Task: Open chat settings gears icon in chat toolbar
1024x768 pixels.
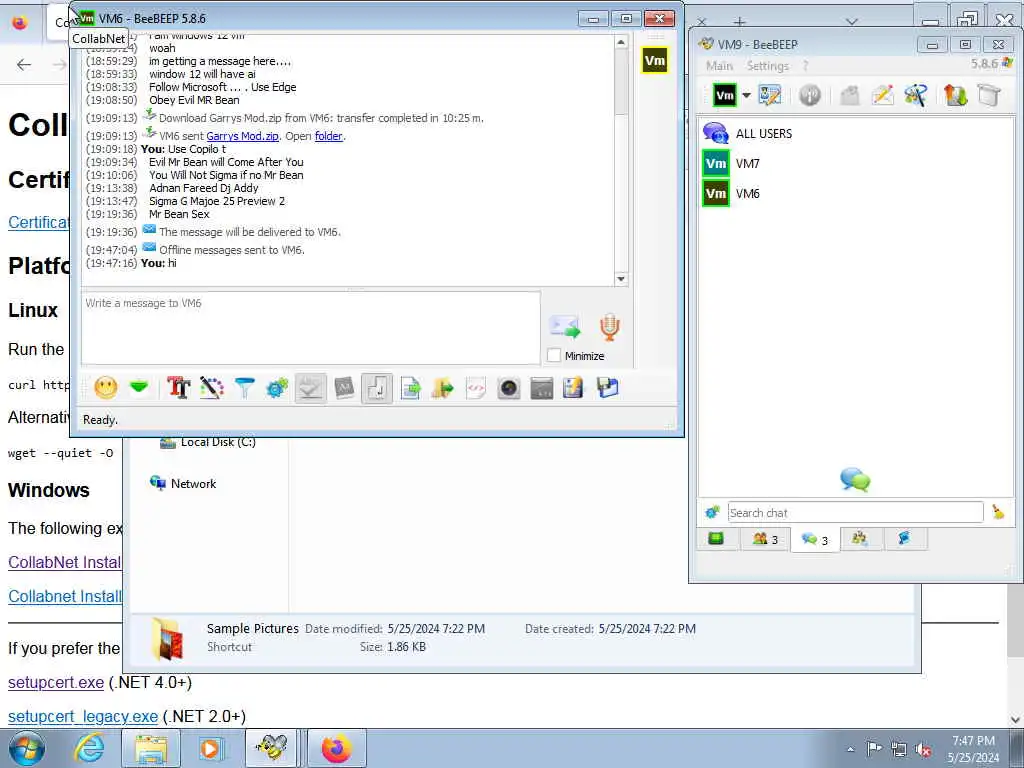Action: click(x=278, y=388)
